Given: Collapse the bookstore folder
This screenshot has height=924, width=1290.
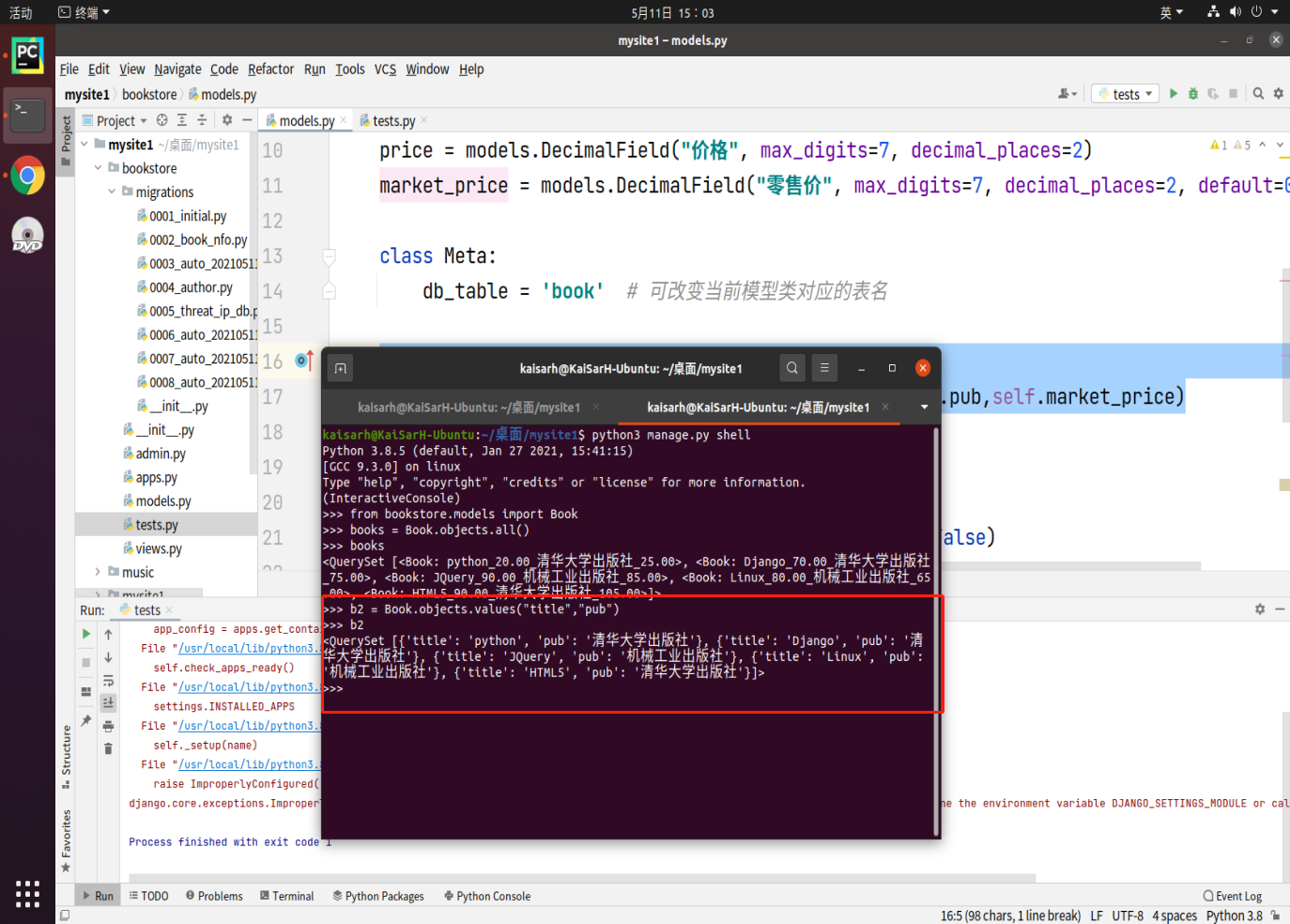Looking at the screenshot, I should click(99, 168).
